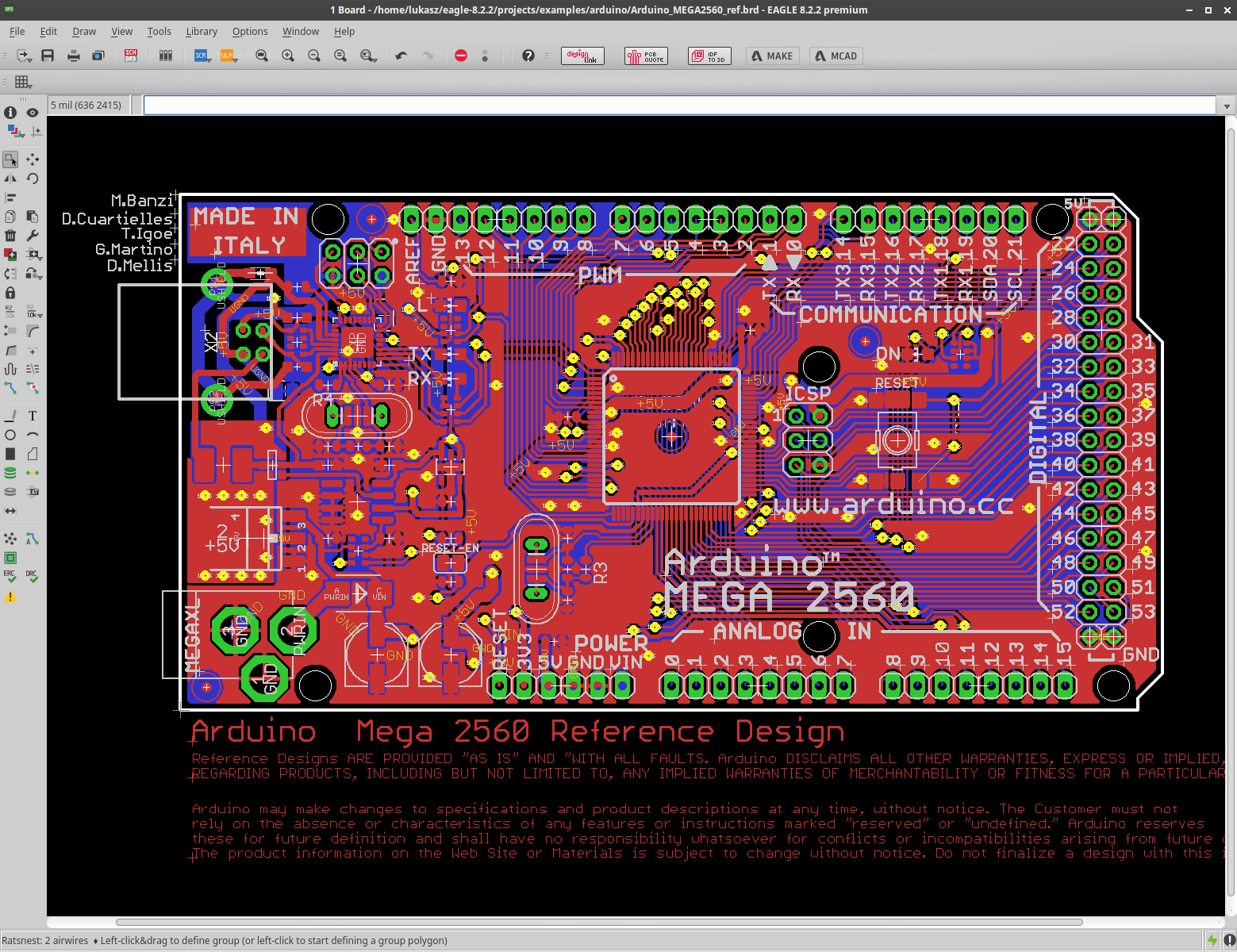The height and width of the screenshot is (952, 1237).
Task: Undo the last action
Action: pos(401,56)
